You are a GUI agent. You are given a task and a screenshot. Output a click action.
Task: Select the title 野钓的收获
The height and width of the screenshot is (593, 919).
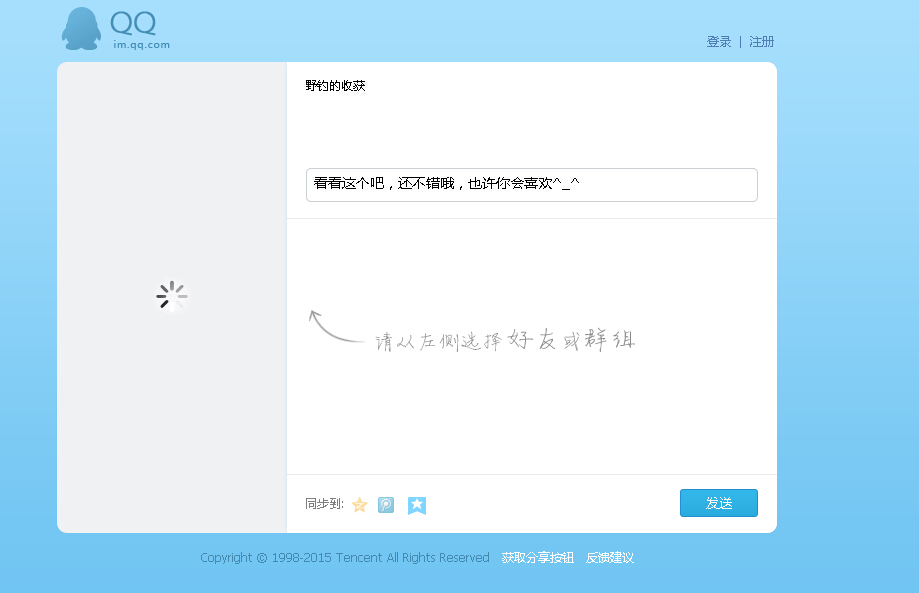335,85
